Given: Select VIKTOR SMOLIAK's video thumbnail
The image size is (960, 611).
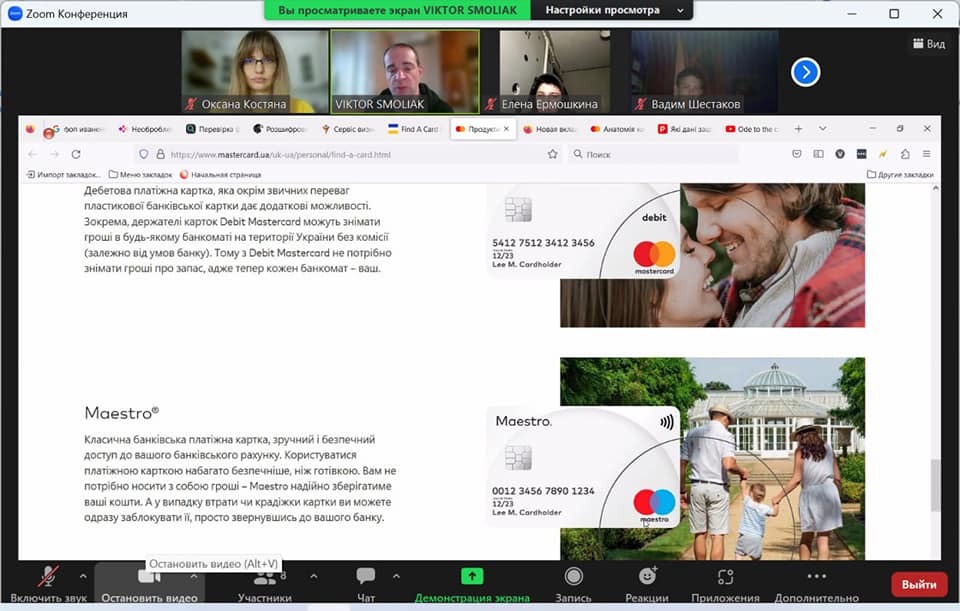Looking at the screenshot, I should (x=405, y=72).
